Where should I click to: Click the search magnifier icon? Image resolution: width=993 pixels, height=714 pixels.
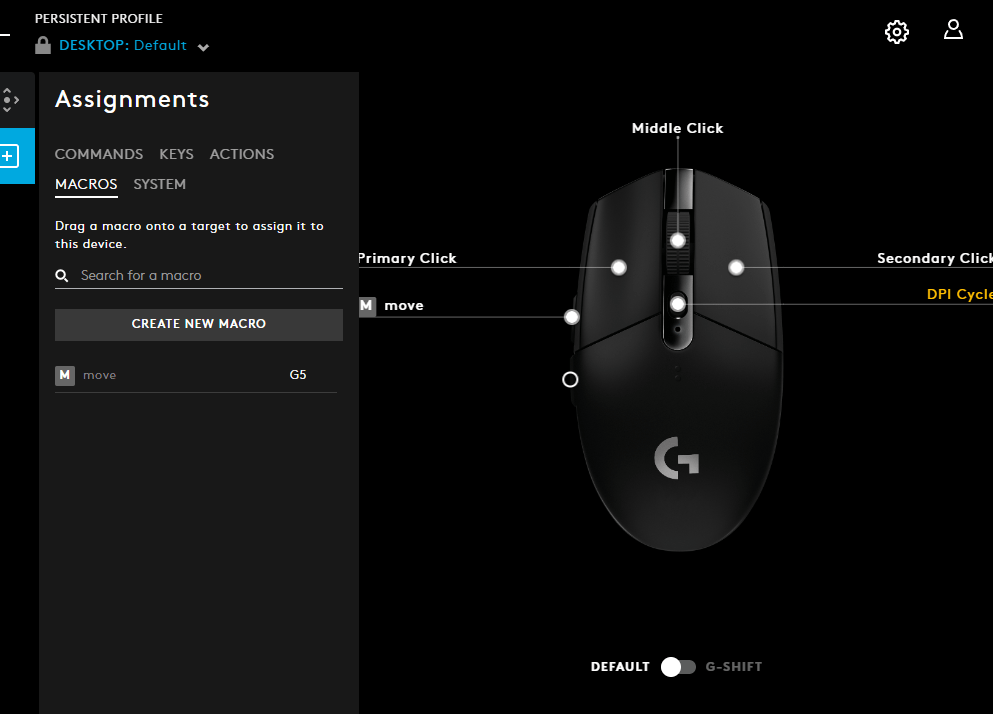coord(62,276)
